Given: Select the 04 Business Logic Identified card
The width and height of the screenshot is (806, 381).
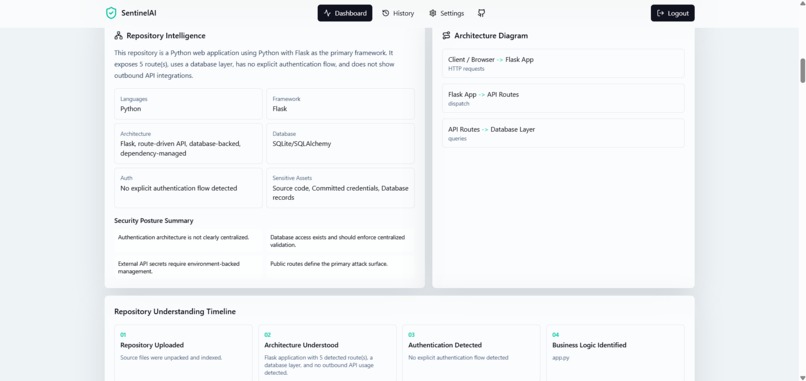Looking at the screenshot, I should point(615,353).
